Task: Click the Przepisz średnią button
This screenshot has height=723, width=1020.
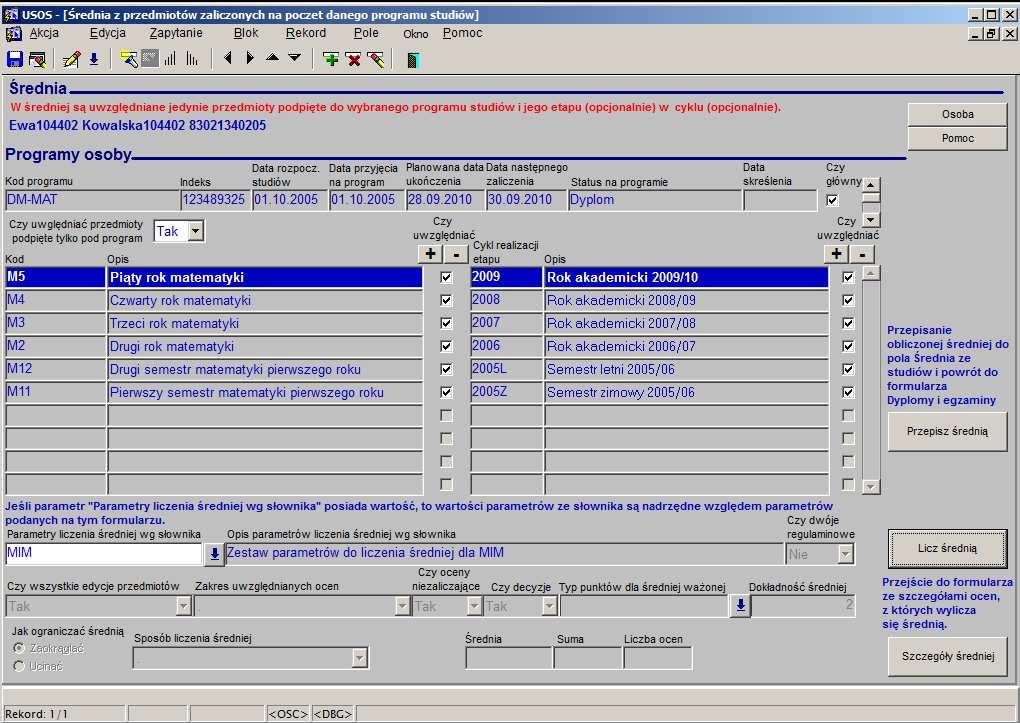Action: 947,431
